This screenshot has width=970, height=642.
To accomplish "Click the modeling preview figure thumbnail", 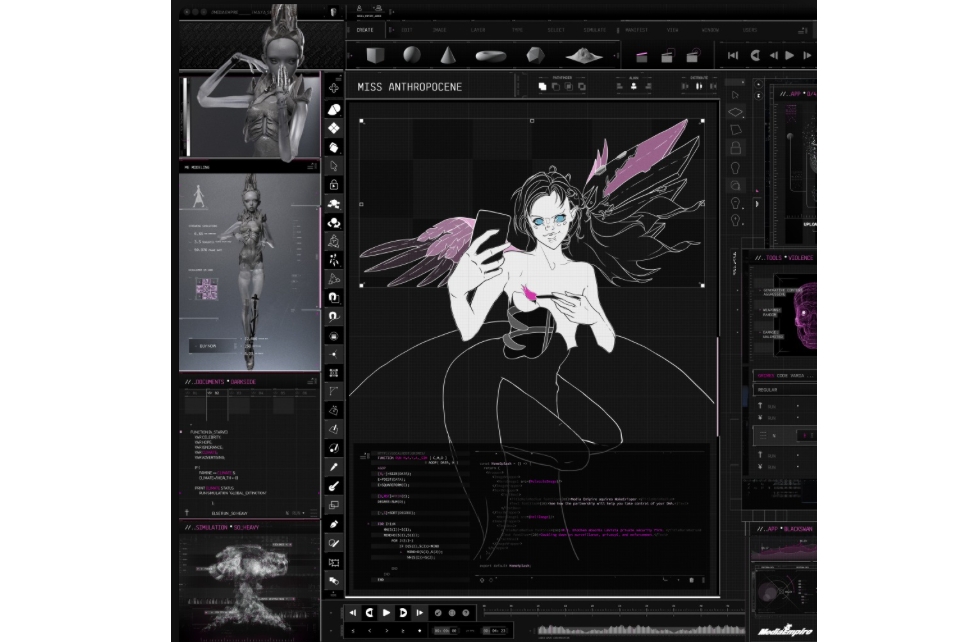I will coord(250,272).
